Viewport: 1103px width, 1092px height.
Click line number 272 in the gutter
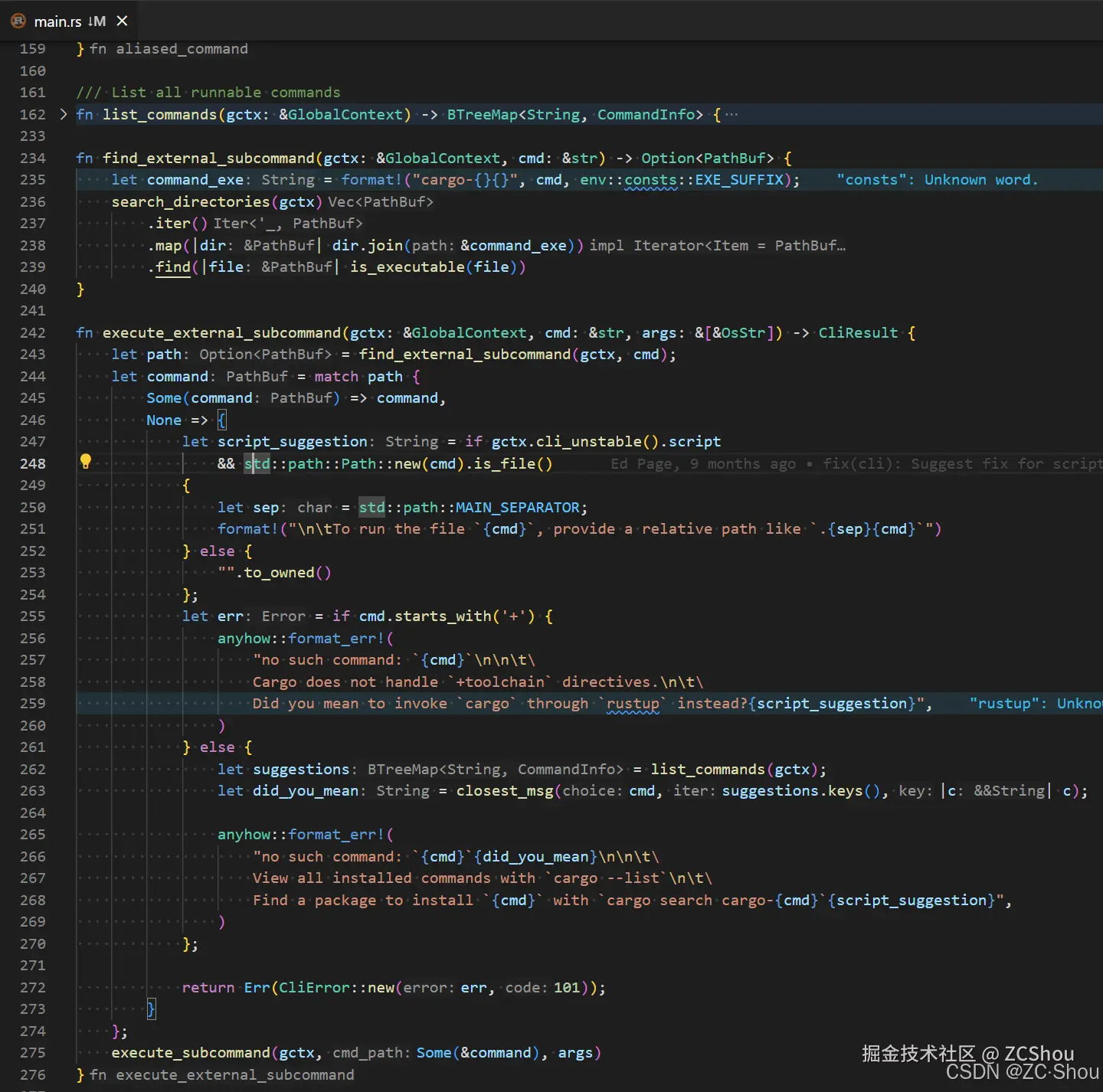point(33,987)
